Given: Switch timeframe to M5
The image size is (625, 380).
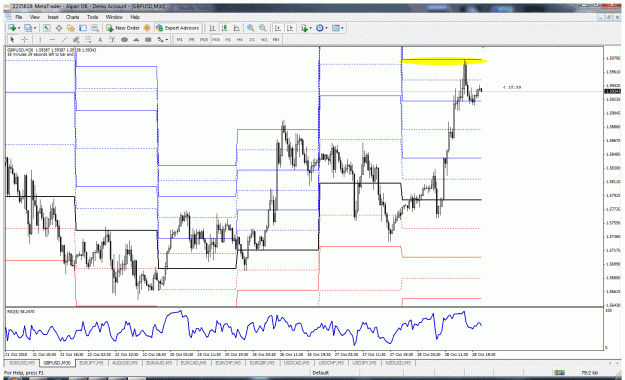Looking at the screenshot, I should tap(192, 39).
